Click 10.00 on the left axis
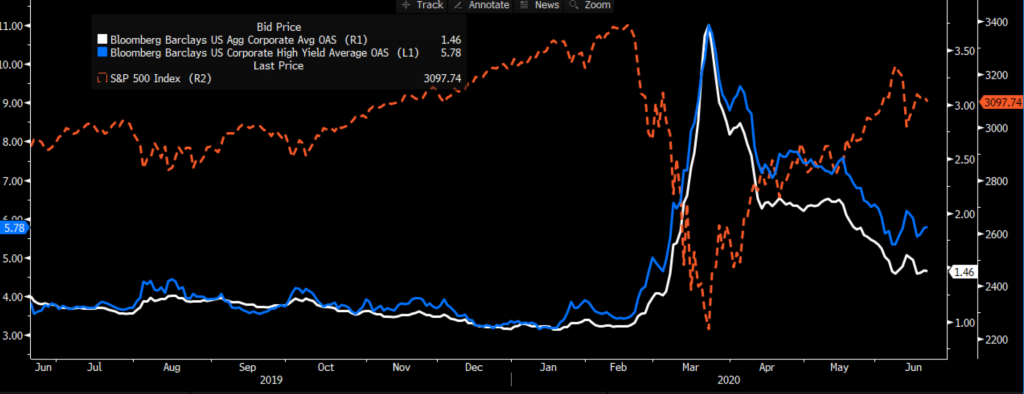The width and height of the screenshot is (1024, 394). click(x=12, y=64)
